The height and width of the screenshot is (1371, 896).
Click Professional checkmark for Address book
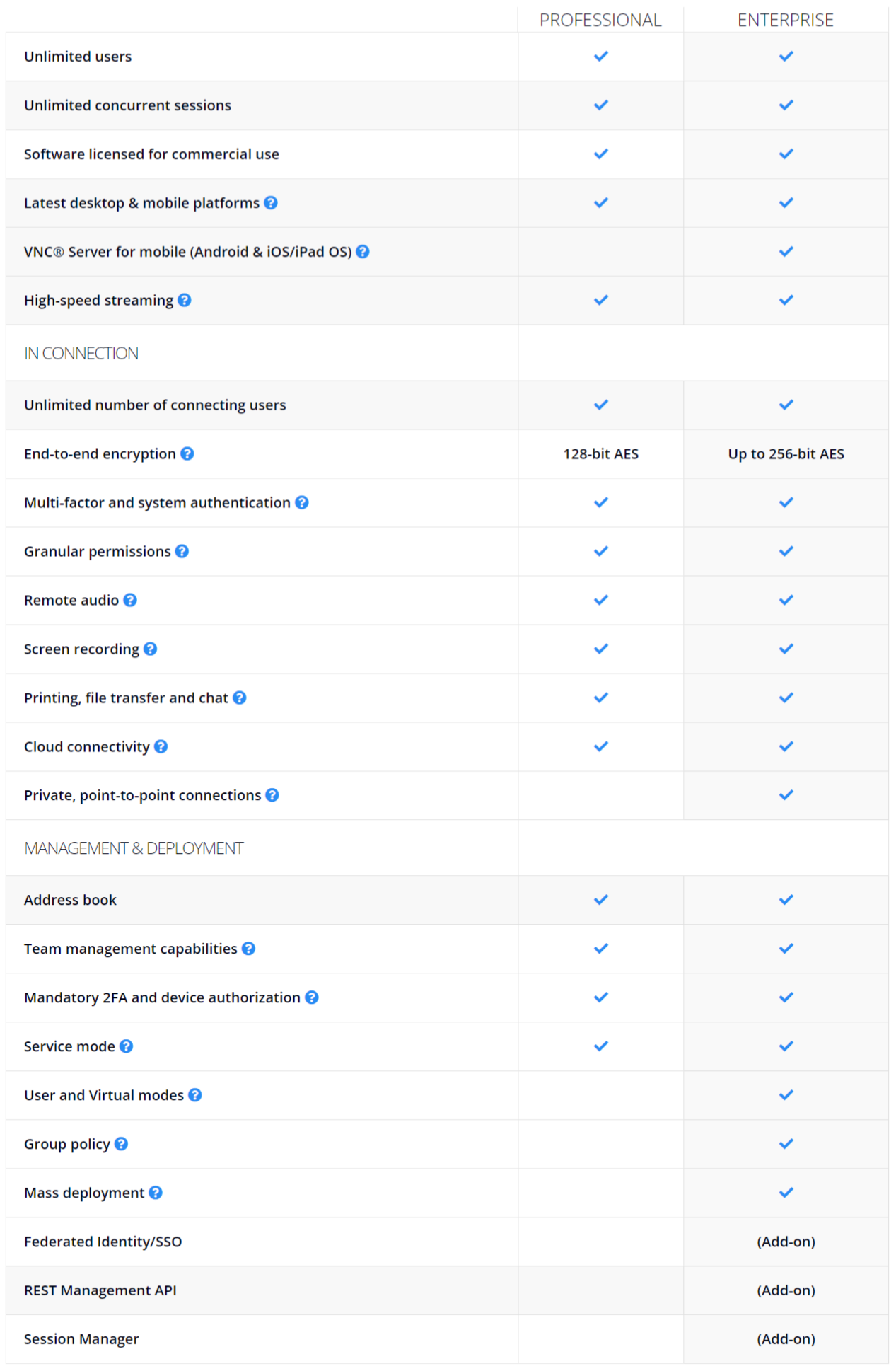pyautogui.click(x=601, y=900)
